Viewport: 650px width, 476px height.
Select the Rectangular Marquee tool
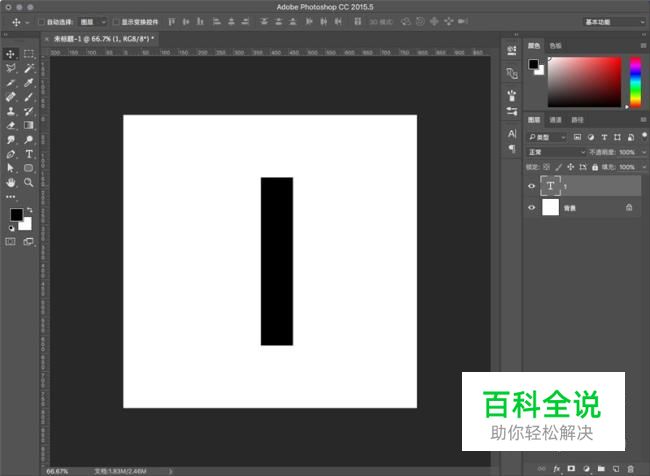pyautogui.click(x=29, y=54)
